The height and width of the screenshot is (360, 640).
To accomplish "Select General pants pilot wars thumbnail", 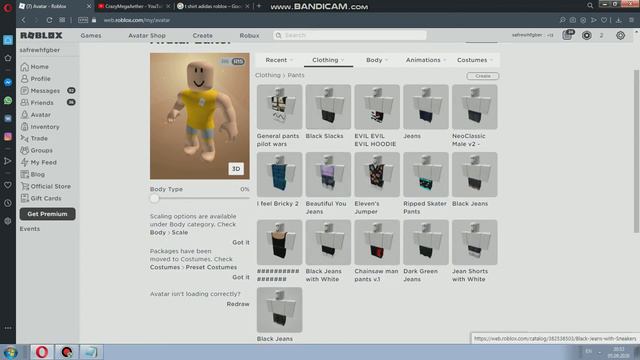I will point(280,107).
